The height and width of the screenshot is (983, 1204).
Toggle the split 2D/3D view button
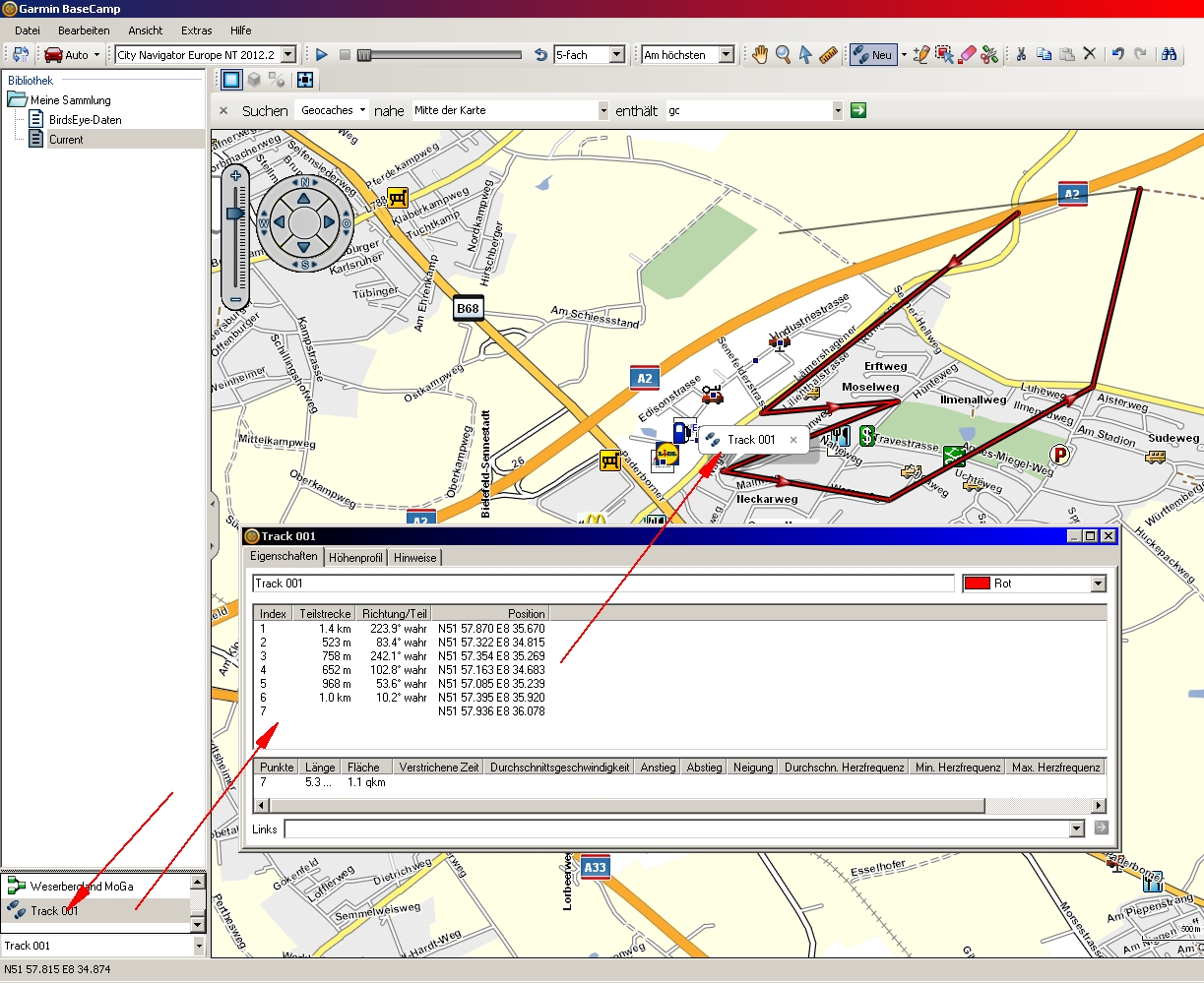277,81
